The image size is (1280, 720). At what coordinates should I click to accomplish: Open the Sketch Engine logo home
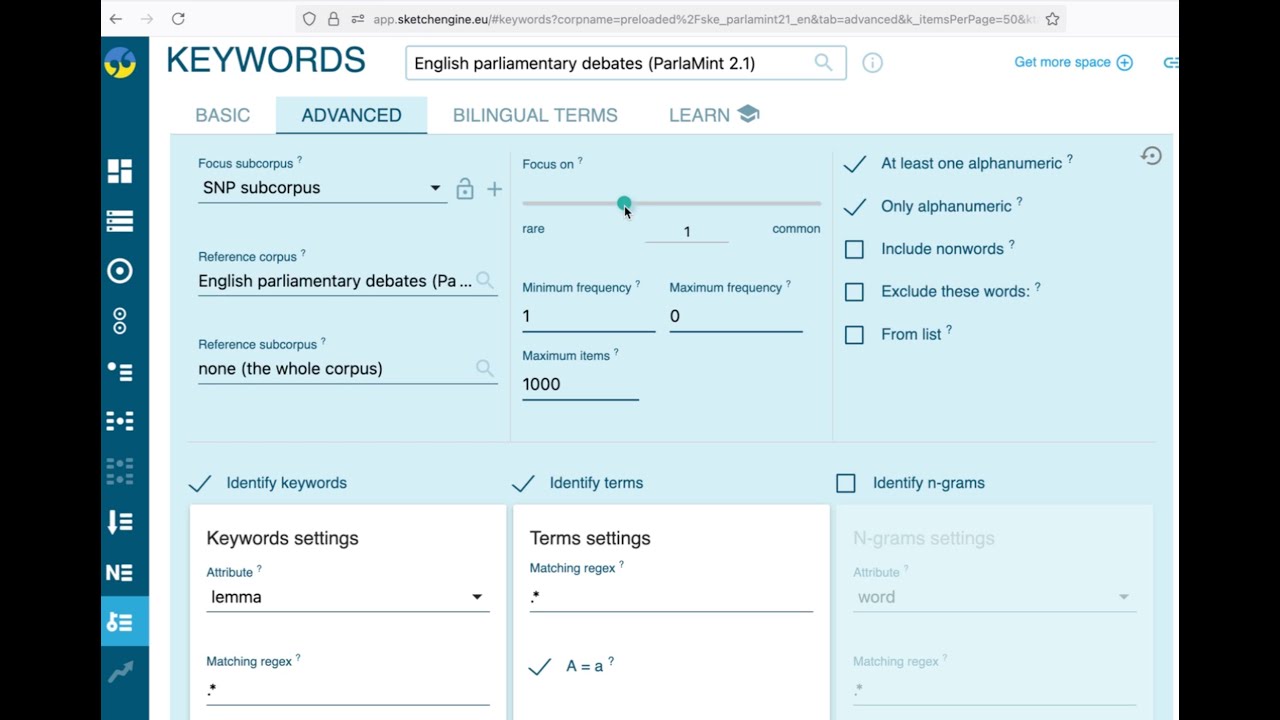[x=120, y=63]
